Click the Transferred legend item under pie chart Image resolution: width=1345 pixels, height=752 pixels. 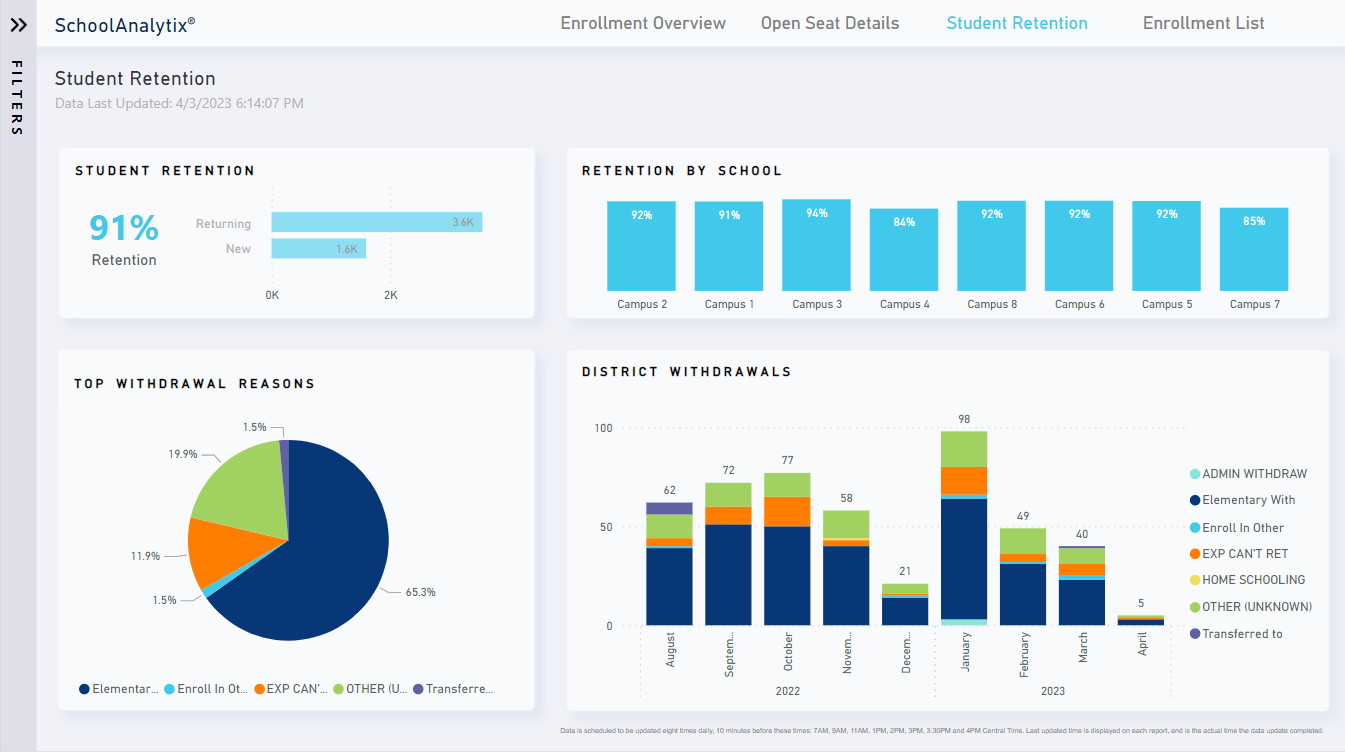click(453, 689)
